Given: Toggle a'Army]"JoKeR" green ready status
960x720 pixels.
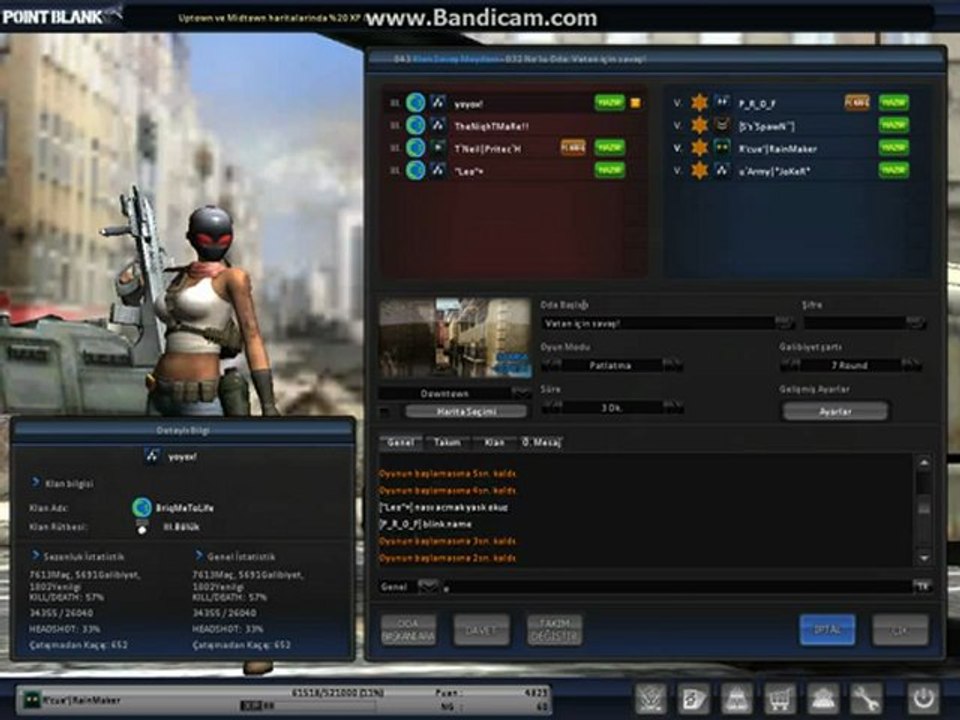Looking at the screenshot, I should pyautogui.click(x=894, y=169).
